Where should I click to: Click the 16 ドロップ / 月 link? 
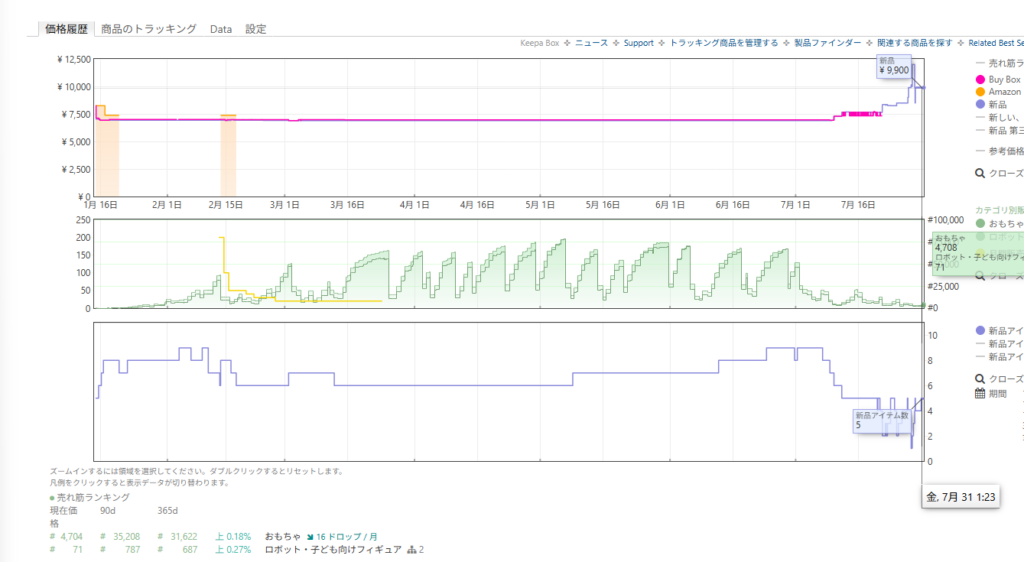pyautogui.click(x=347, y=537)
